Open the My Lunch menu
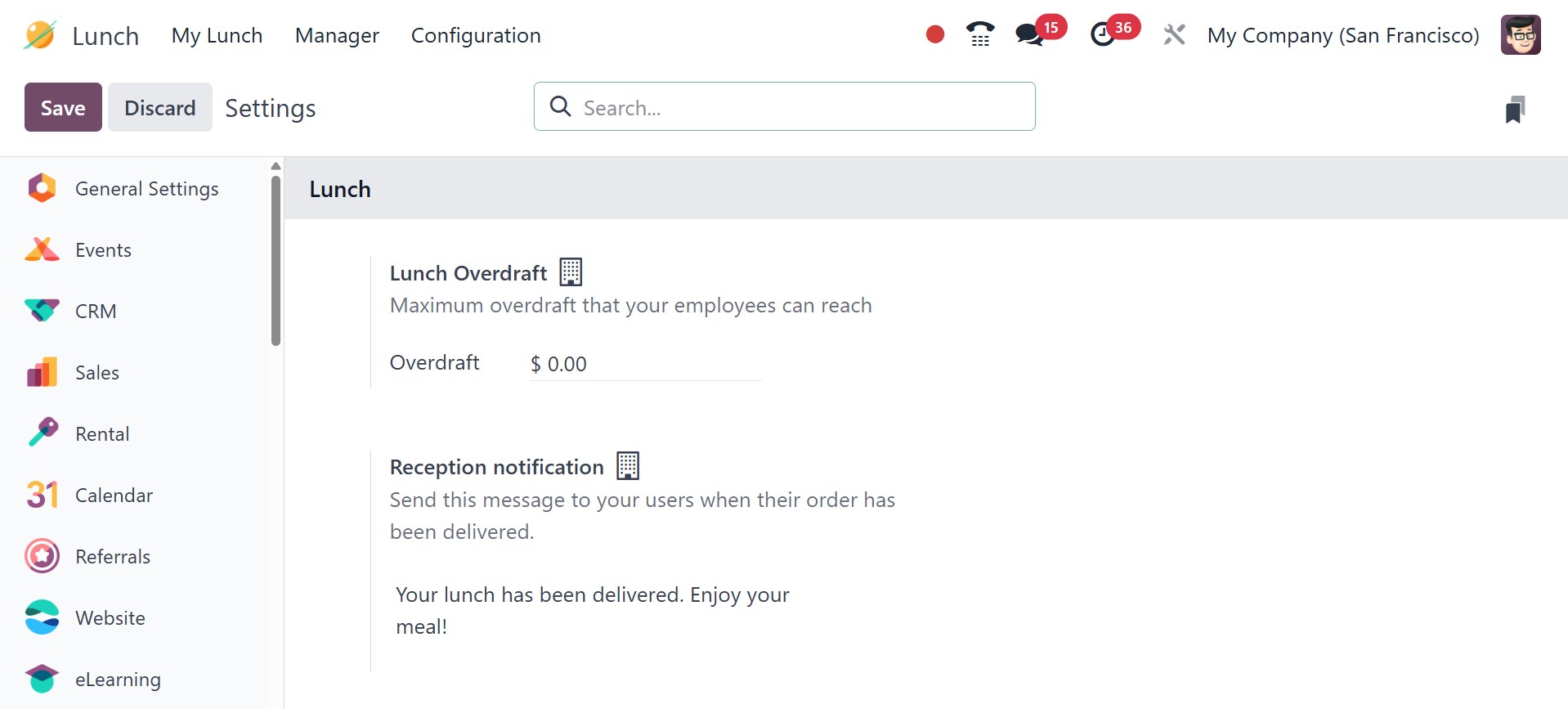Screen dimensions: 1568x709 (x=217, y=35)
